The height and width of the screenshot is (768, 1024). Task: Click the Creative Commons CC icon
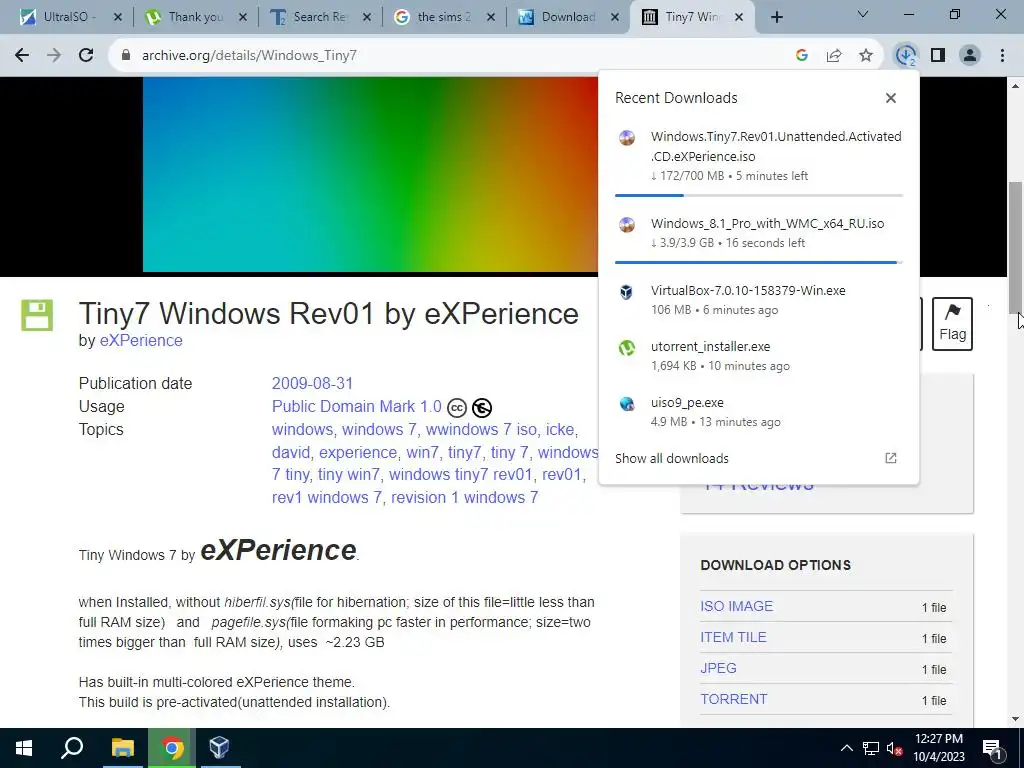(457, 408)
